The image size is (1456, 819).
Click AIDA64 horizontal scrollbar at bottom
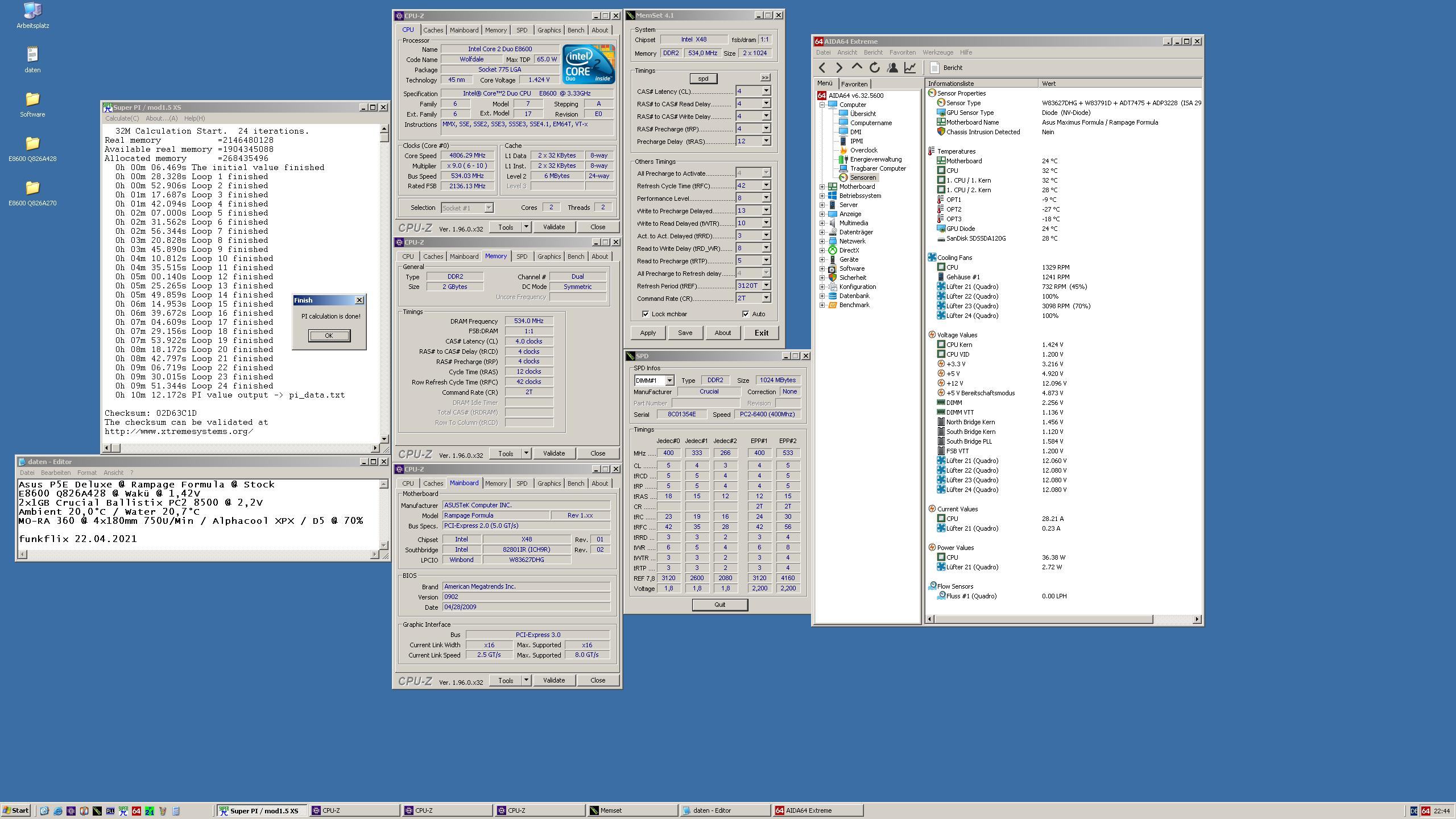pyautogui.click(x=1063, y=619)
